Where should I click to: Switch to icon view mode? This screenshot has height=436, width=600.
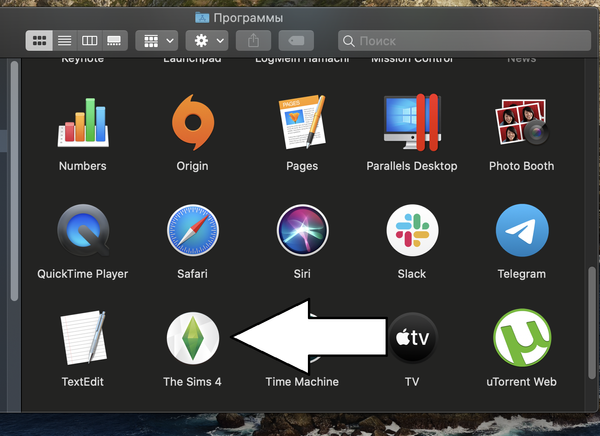(x=39, y=41)
